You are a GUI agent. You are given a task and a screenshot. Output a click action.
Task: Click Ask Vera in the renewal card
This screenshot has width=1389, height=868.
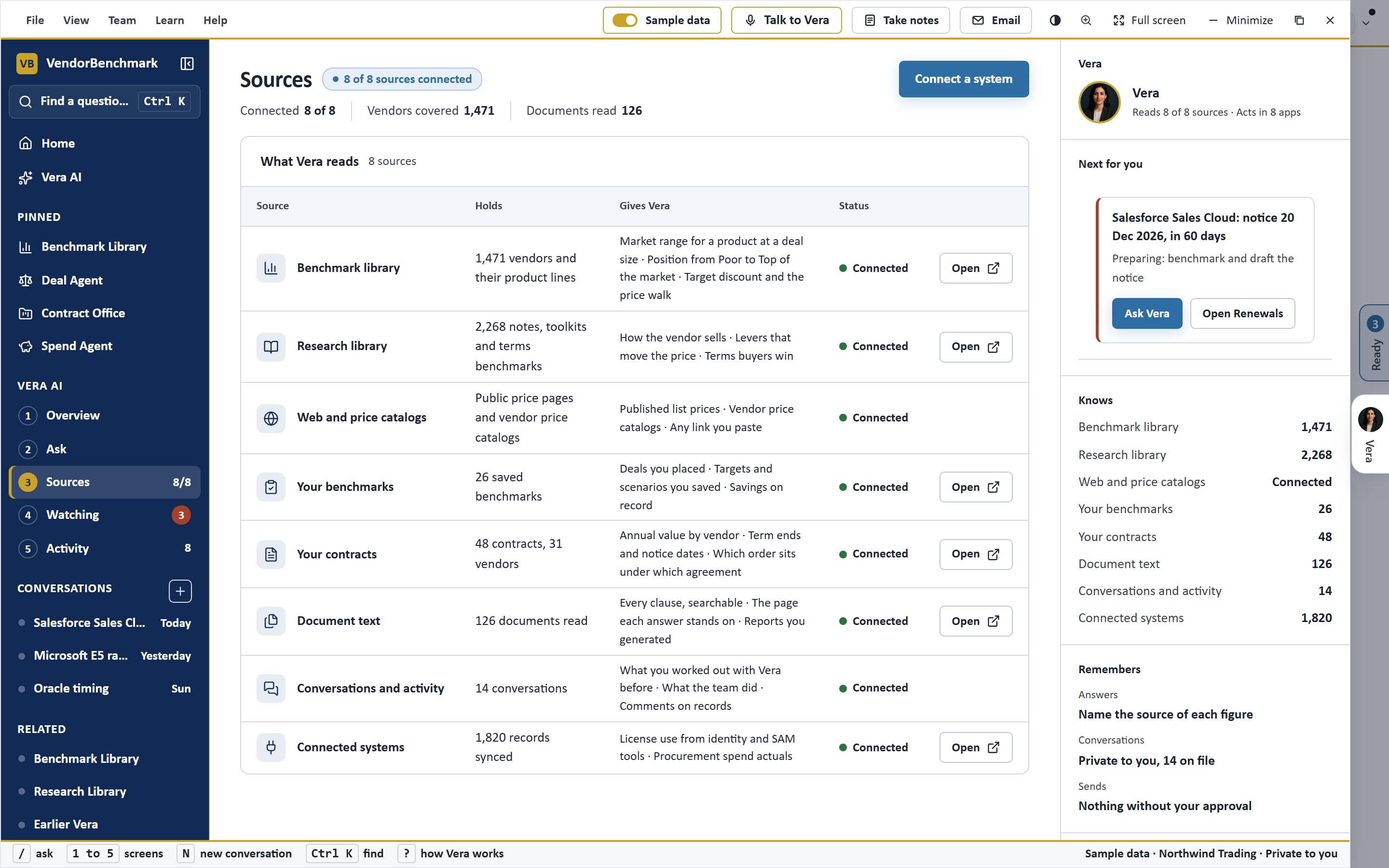tap(1147, 313)
